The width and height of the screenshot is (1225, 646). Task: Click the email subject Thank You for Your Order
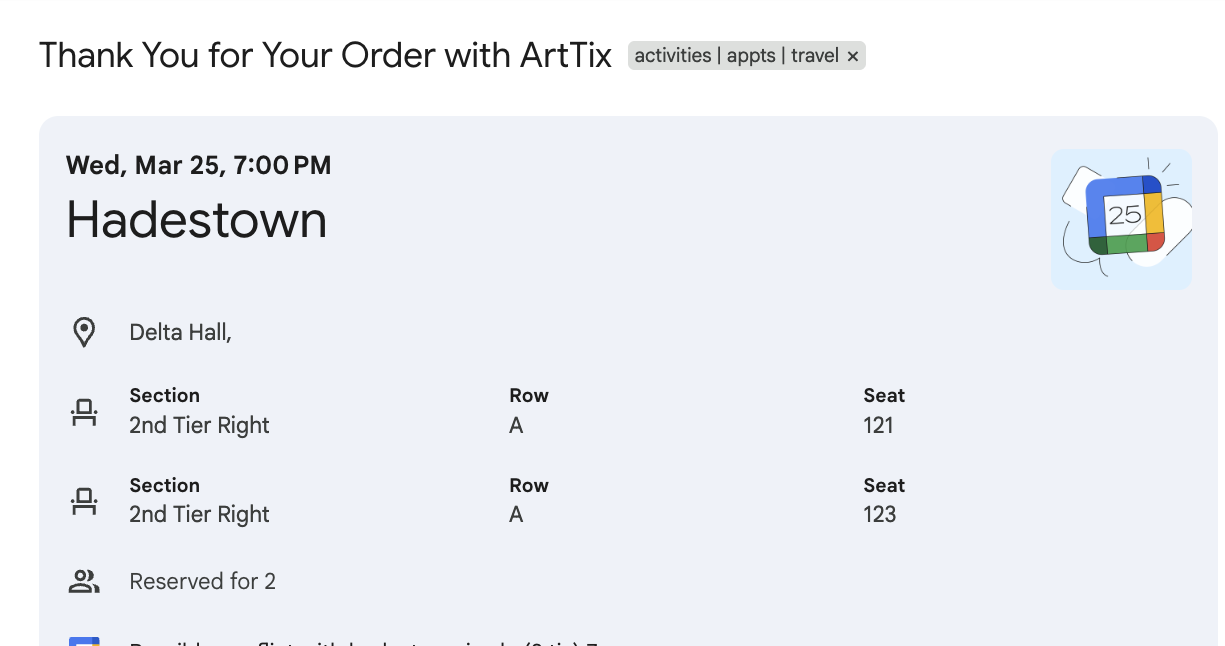point(325,55)
